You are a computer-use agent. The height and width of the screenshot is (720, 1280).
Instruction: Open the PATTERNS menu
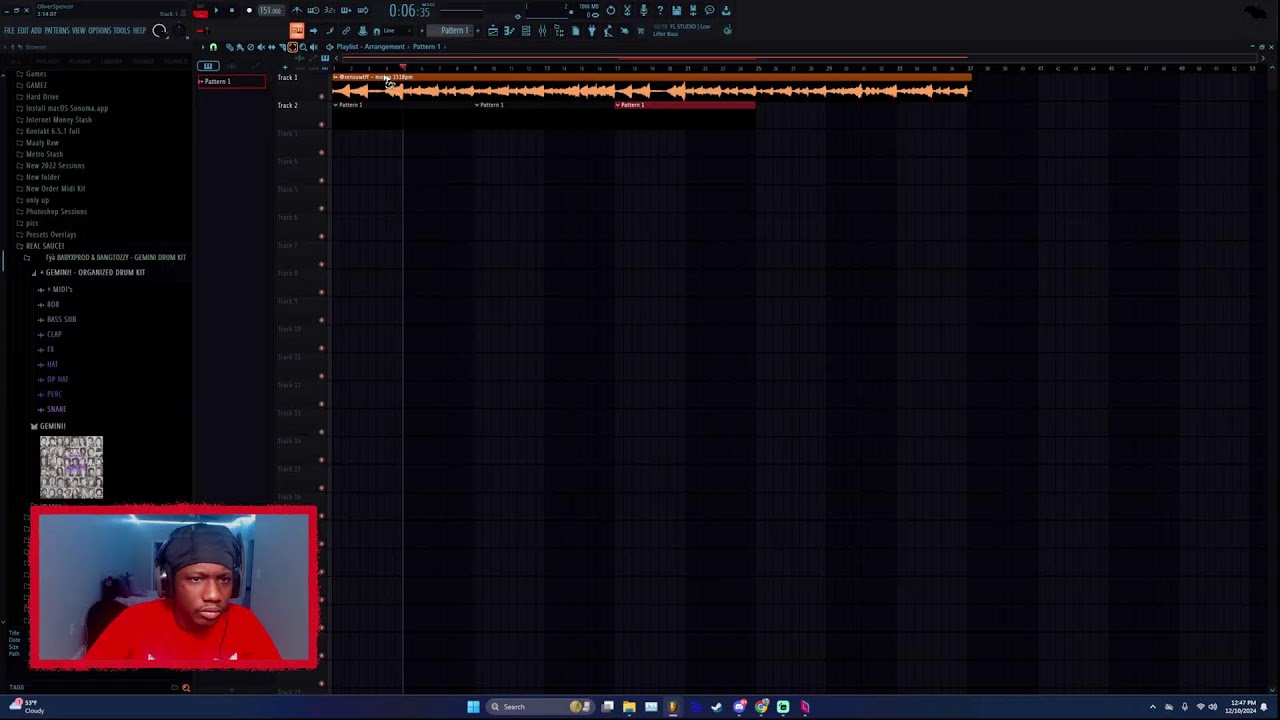pyautogui.click(x=57, y=31)
